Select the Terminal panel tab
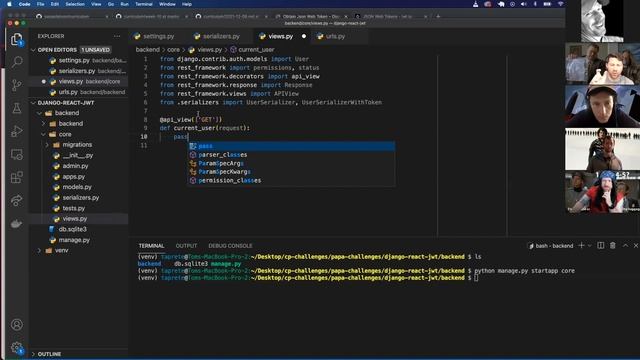 (x=151, y=246)
